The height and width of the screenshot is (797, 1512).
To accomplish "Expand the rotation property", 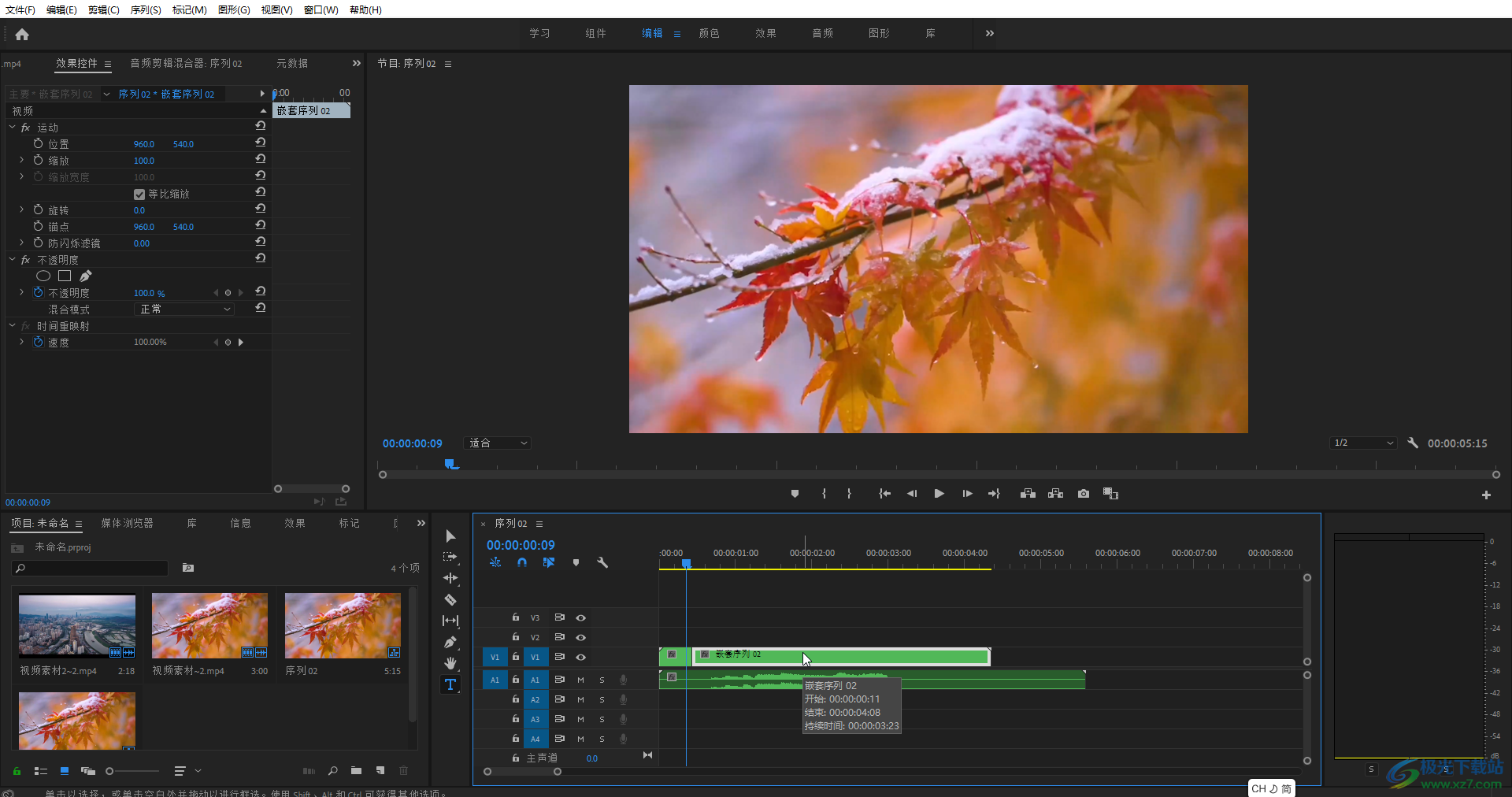I will pyautogui.click(x=21, y=209).
